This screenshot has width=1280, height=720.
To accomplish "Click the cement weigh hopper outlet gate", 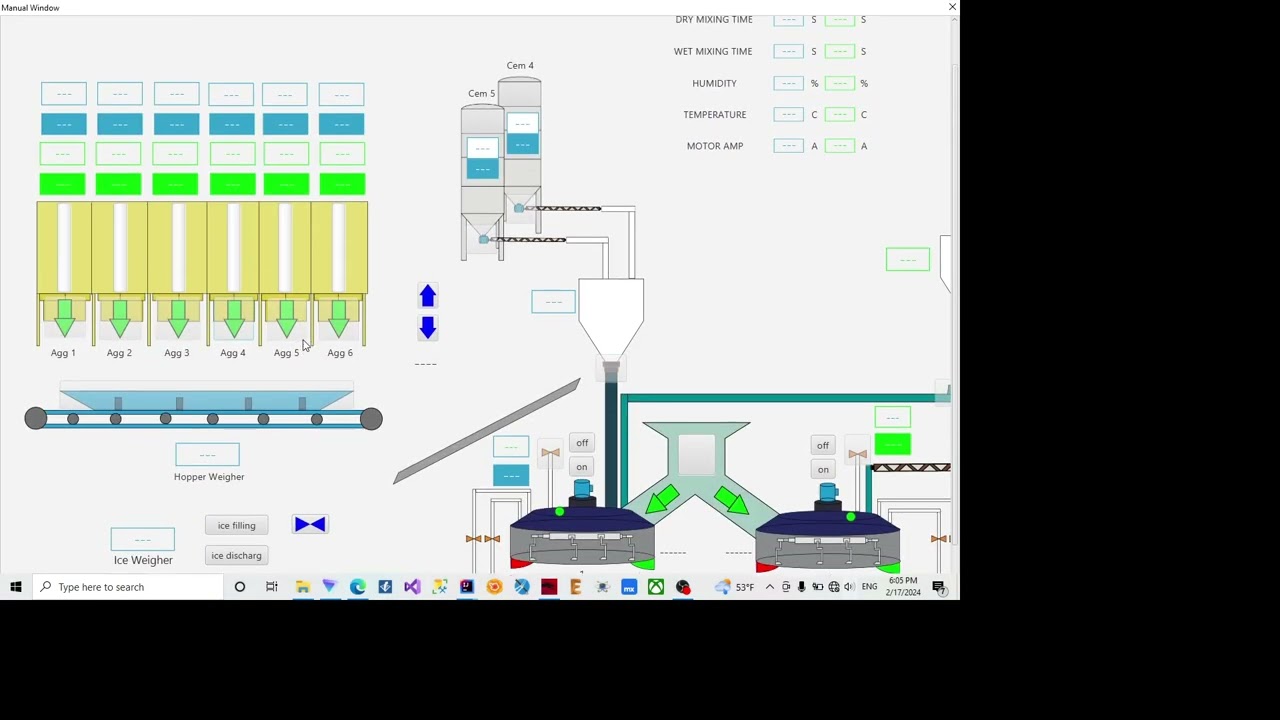I will (611, 370).
